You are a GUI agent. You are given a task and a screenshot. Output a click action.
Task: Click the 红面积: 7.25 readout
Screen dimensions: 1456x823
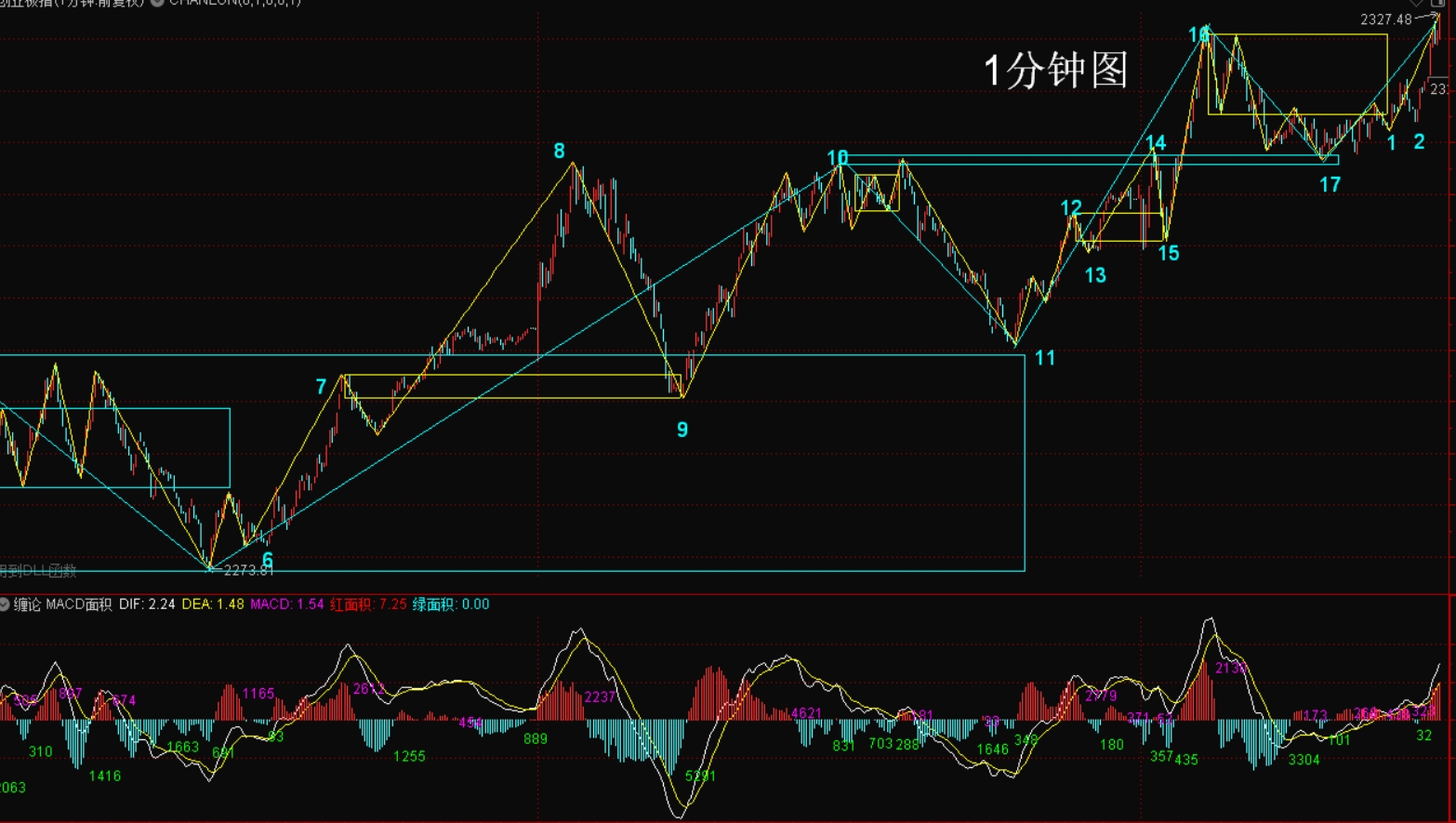click(368, 604)
